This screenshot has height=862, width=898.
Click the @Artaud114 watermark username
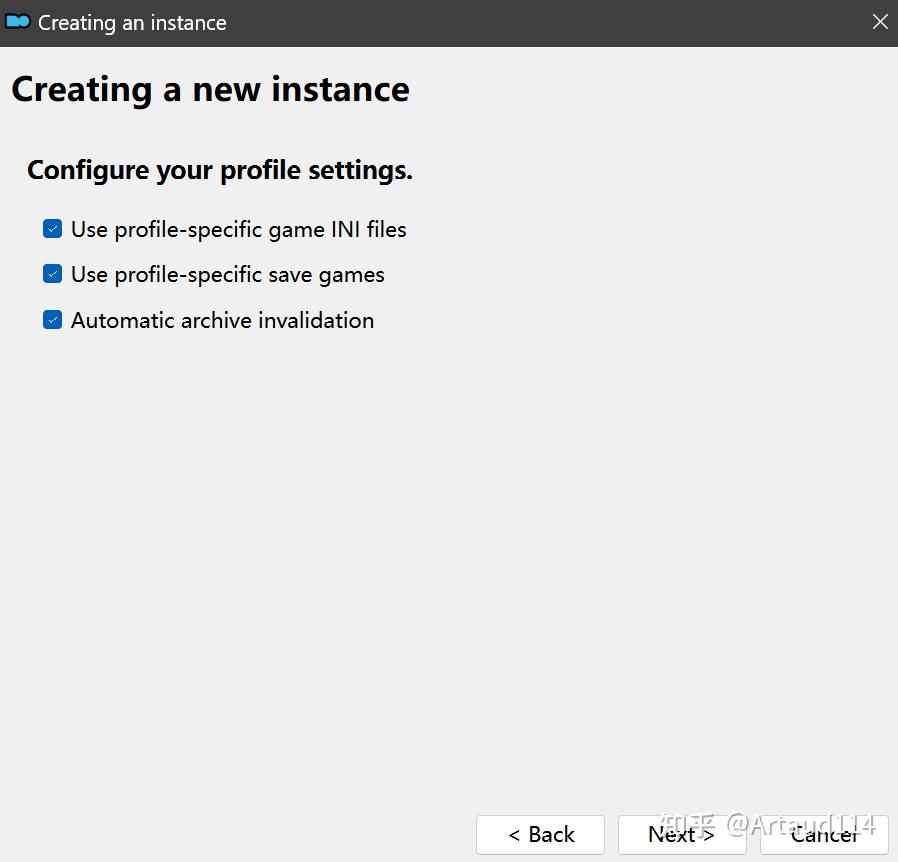click(x=800, y=826)
